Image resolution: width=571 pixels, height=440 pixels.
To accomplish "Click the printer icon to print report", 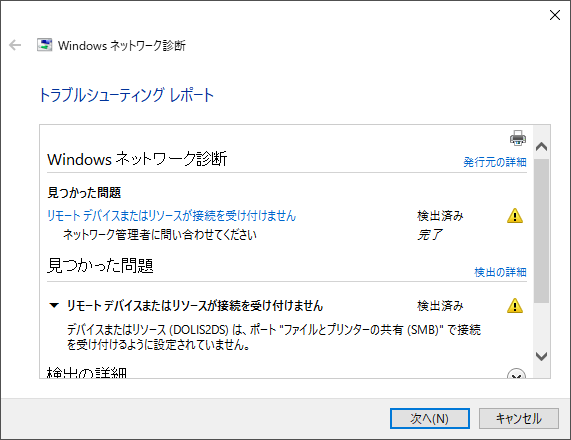I will point(517,138).
